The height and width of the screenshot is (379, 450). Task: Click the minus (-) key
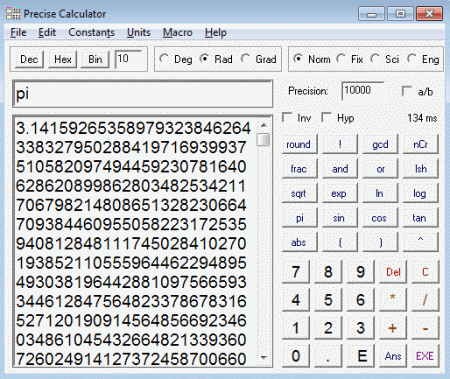(425, 328)
